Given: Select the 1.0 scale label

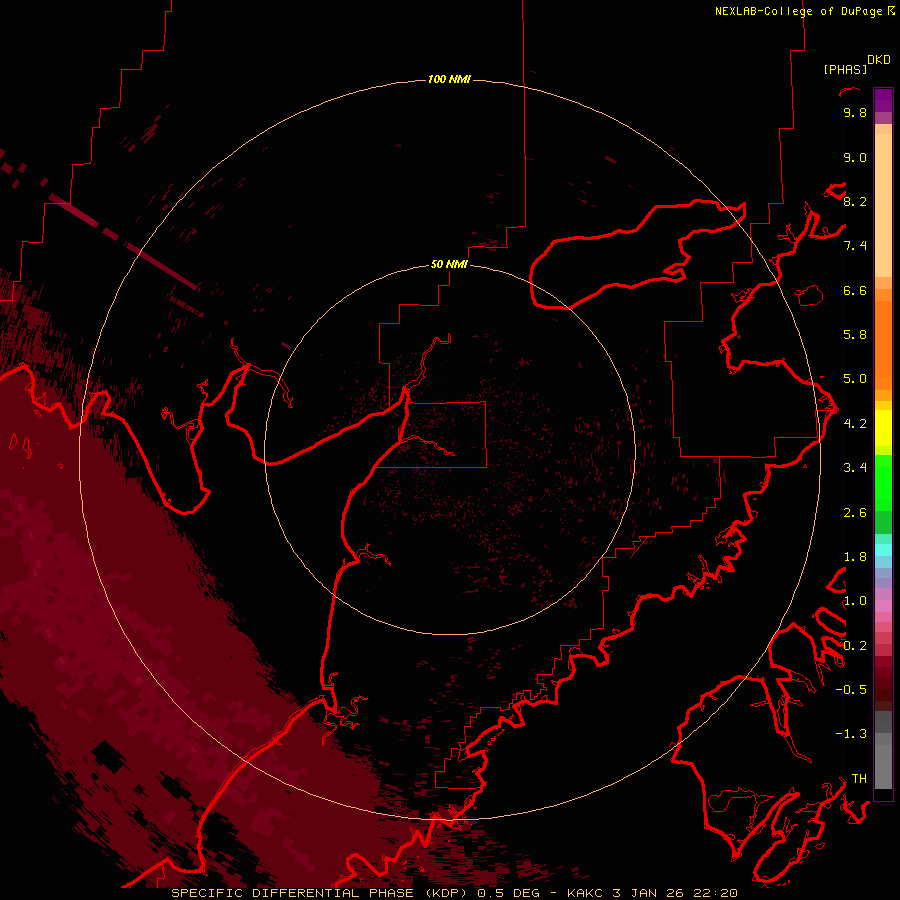Looking at the screenshot, I should (x=855, y=601).
